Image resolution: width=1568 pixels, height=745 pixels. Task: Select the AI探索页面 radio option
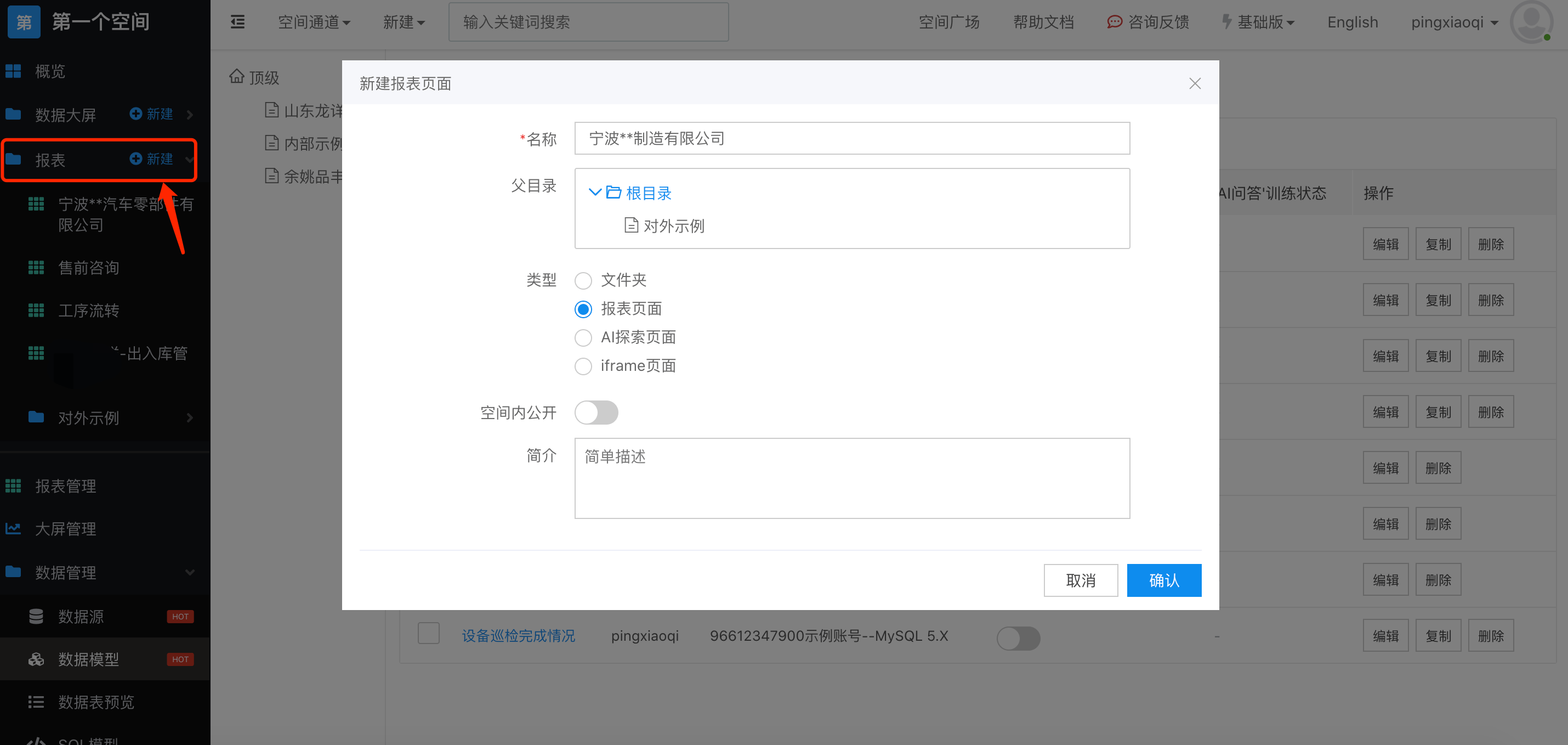coord(583,337)
